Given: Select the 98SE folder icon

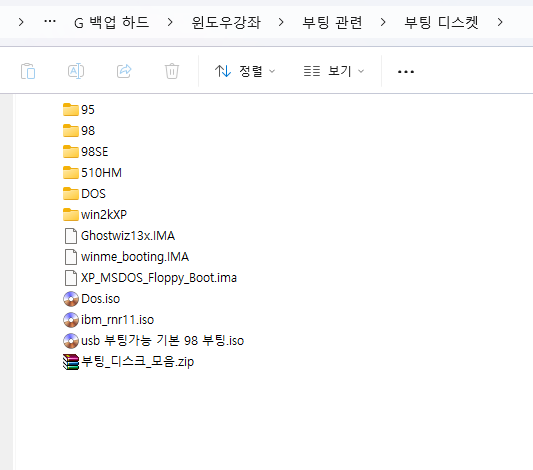Looking at the screenshot, I should click(71, 152).
